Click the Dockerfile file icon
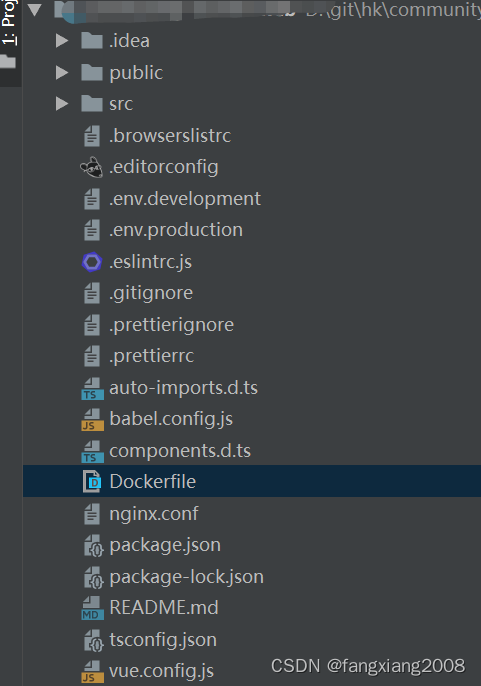Viewport: 481px width, 686px height. click(x=92, y=482)
